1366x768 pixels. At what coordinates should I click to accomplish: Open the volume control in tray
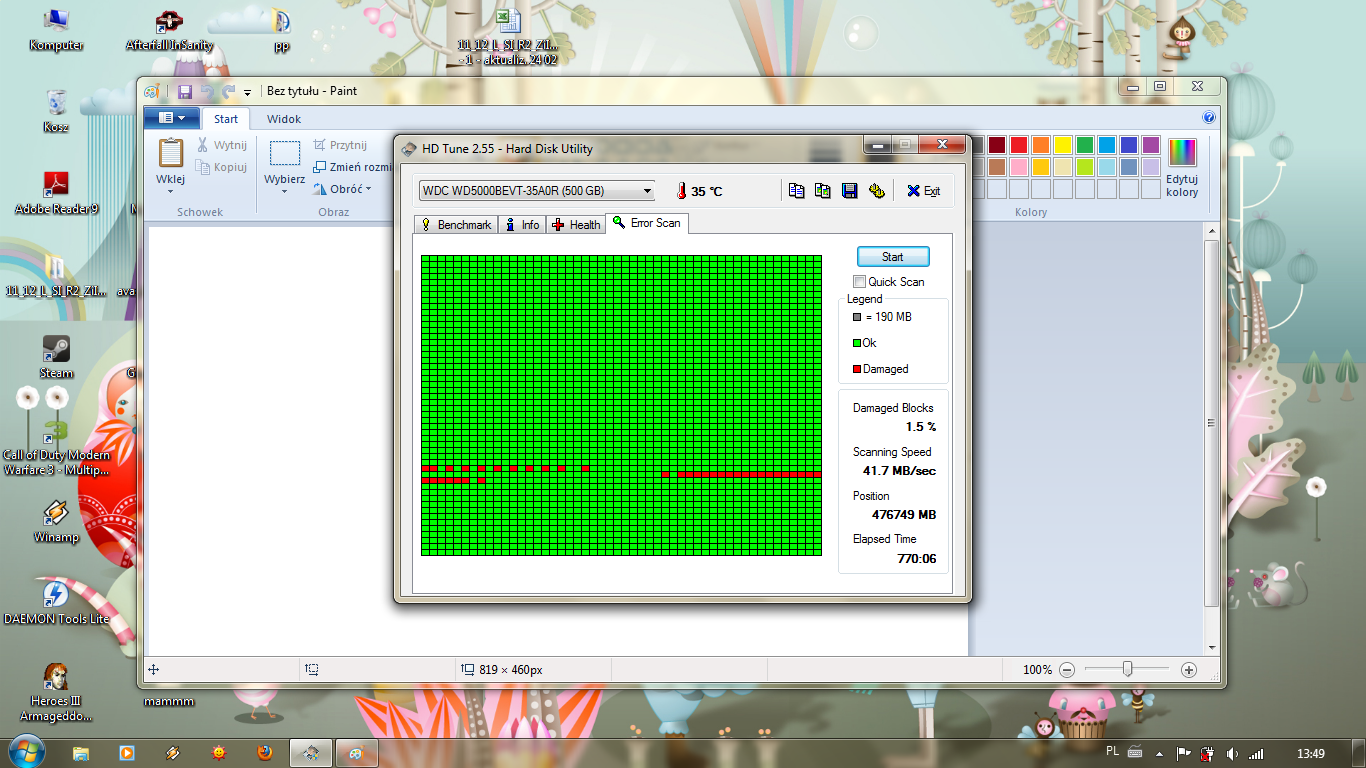pos(1232,754)
